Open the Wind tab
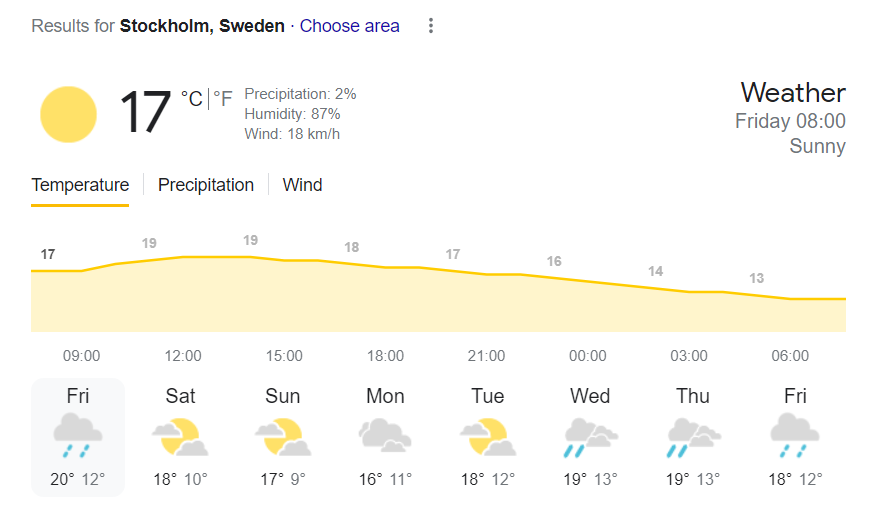Image resolution: width=869 pixels, height=516 pixels. pyautogui.click(x=302, y=185)
